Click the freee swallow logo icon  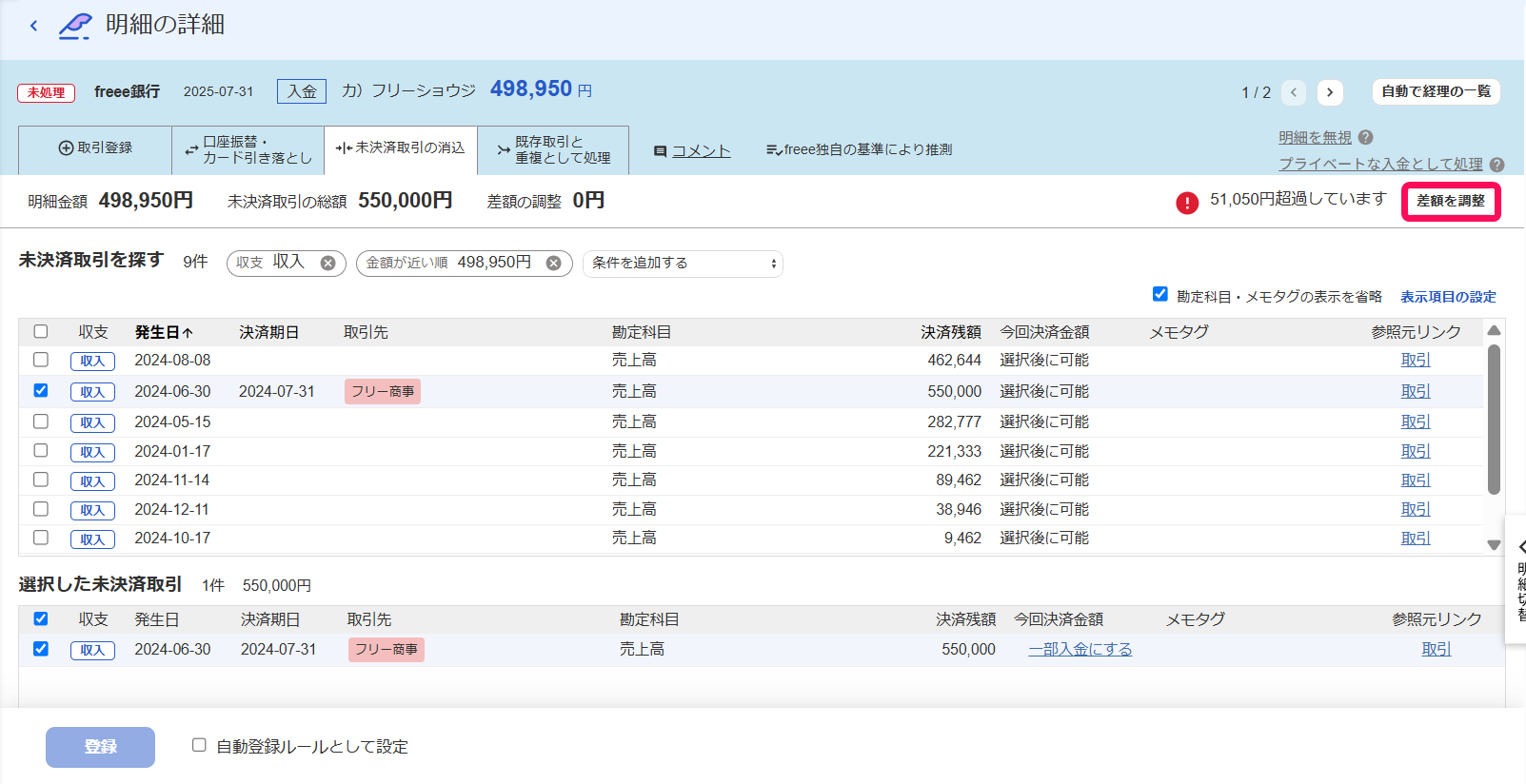click(x=75, y=26)
